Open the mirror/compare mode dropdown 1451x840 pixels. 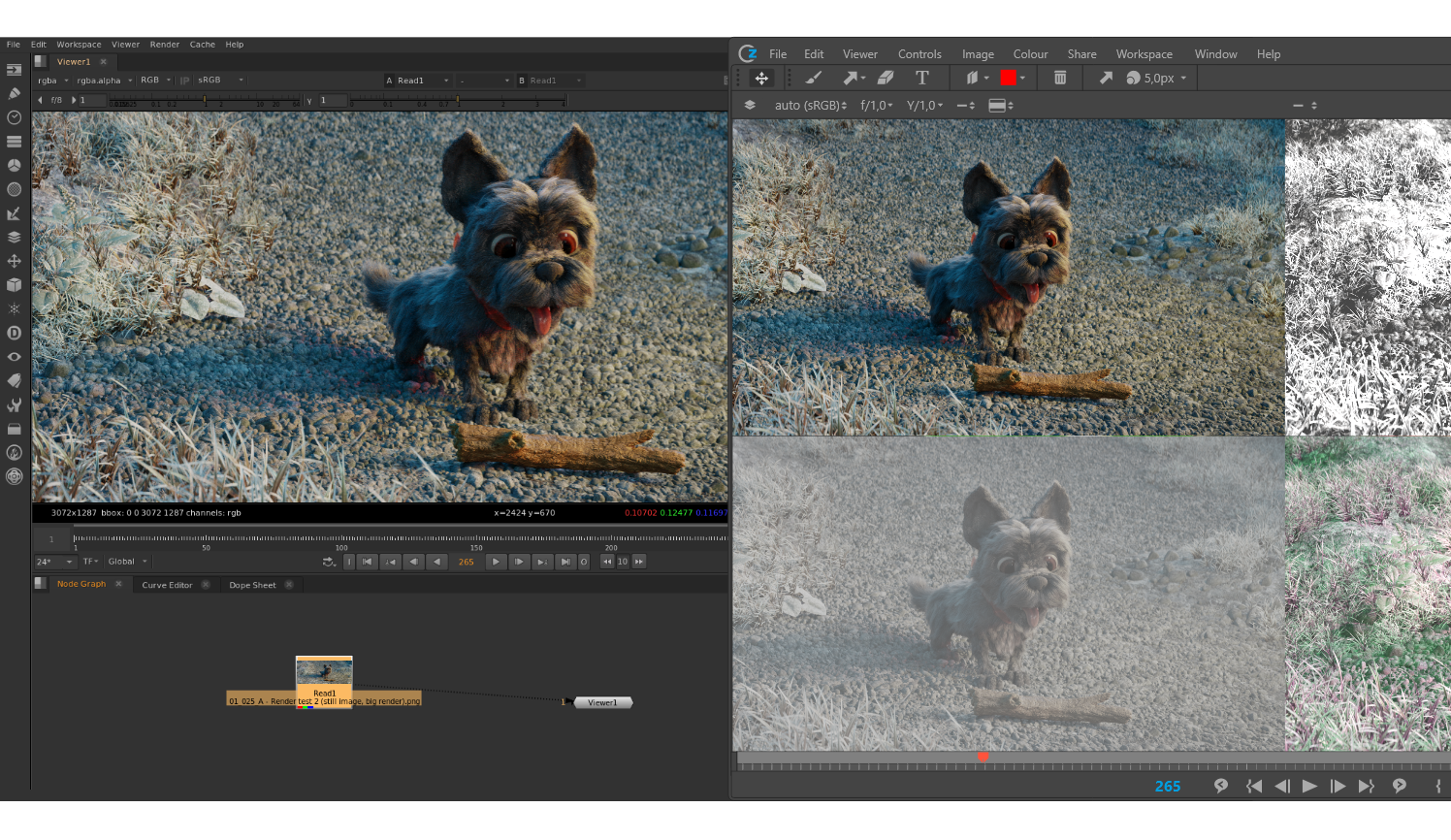[977, 78]
